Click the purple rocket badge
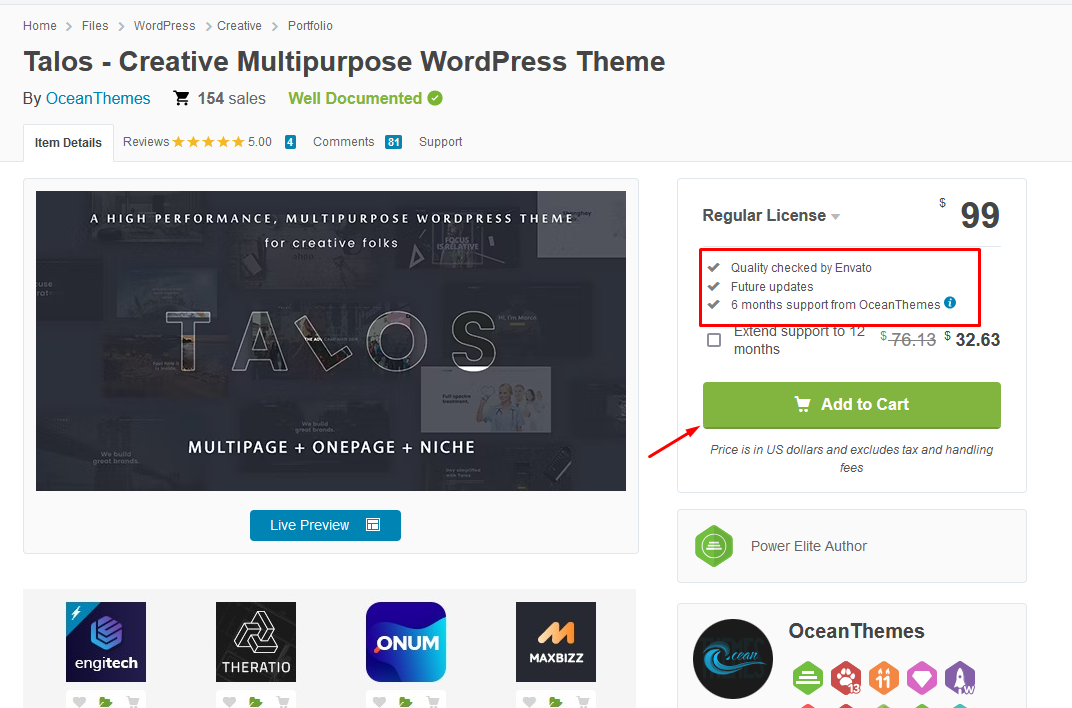The image size is (1072, 708). pyautogui.click(x=960, y=678)
